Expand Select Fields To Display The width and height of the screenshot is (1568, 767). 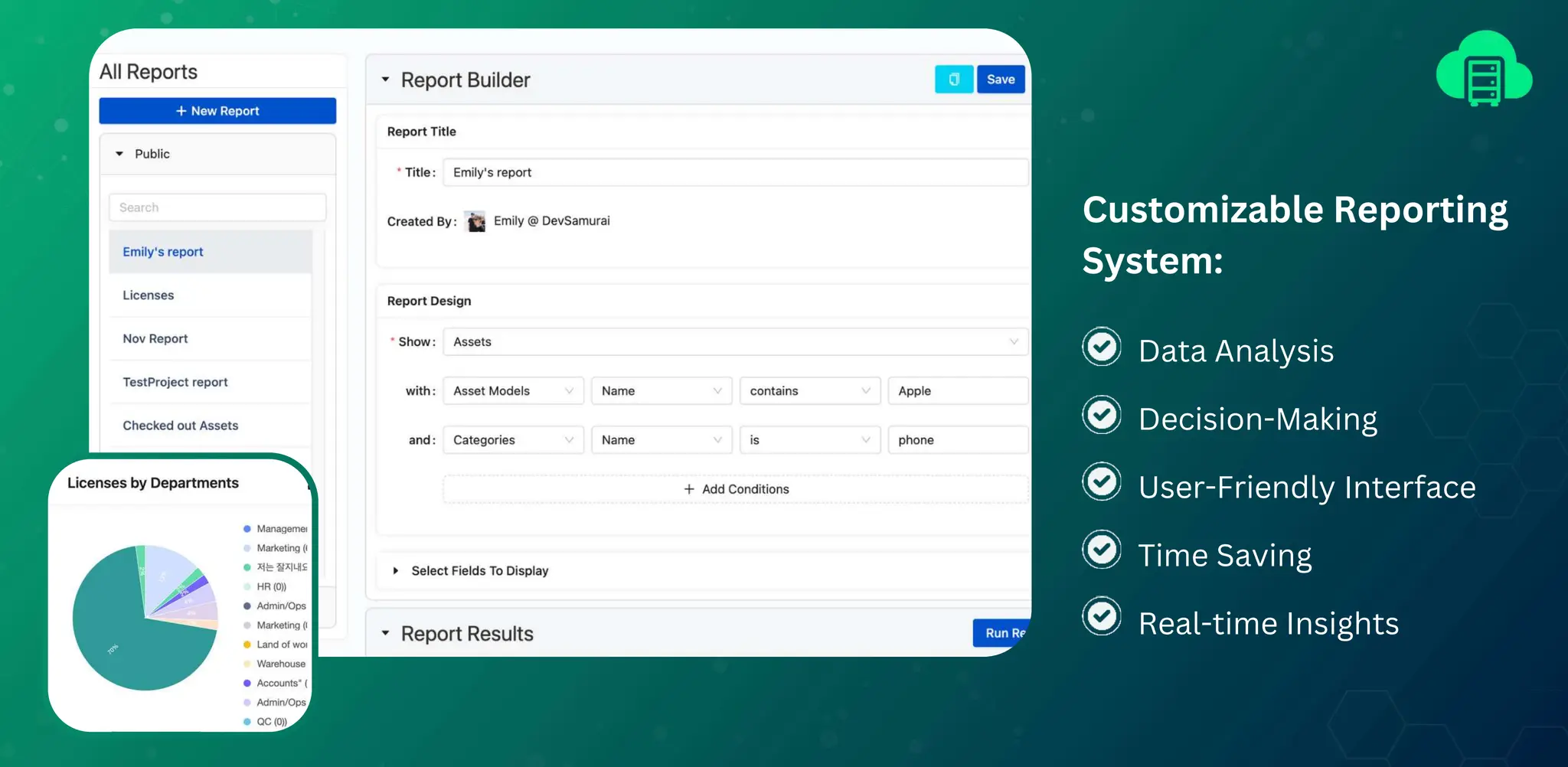[396, 571]
